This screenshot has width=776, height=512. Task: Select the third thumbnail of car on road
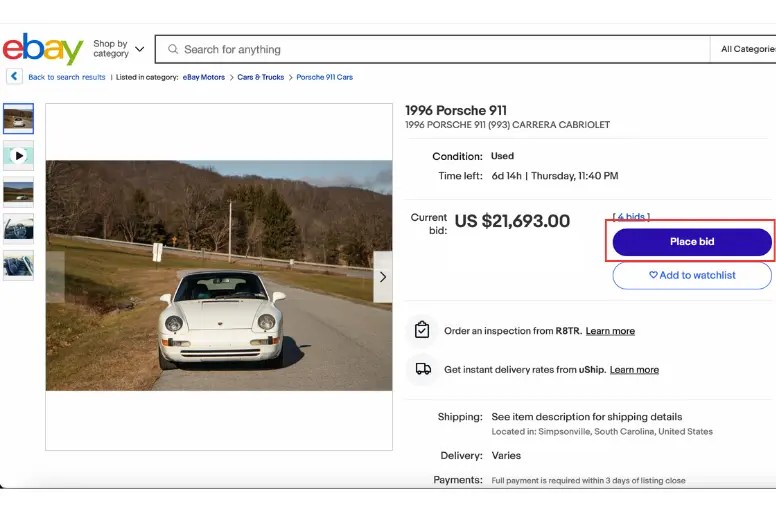[x=18, y=192]
